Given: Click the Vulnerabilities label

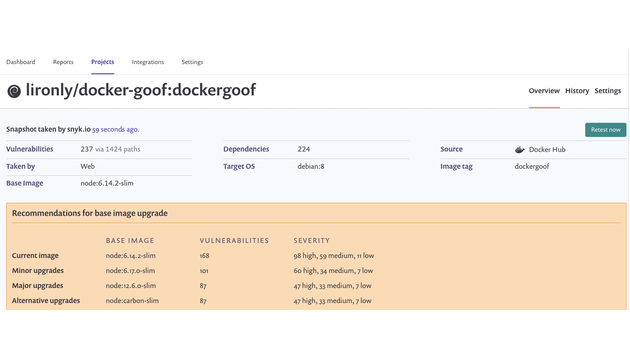Looking at the screenshot, I should click(x=29, y=149).
